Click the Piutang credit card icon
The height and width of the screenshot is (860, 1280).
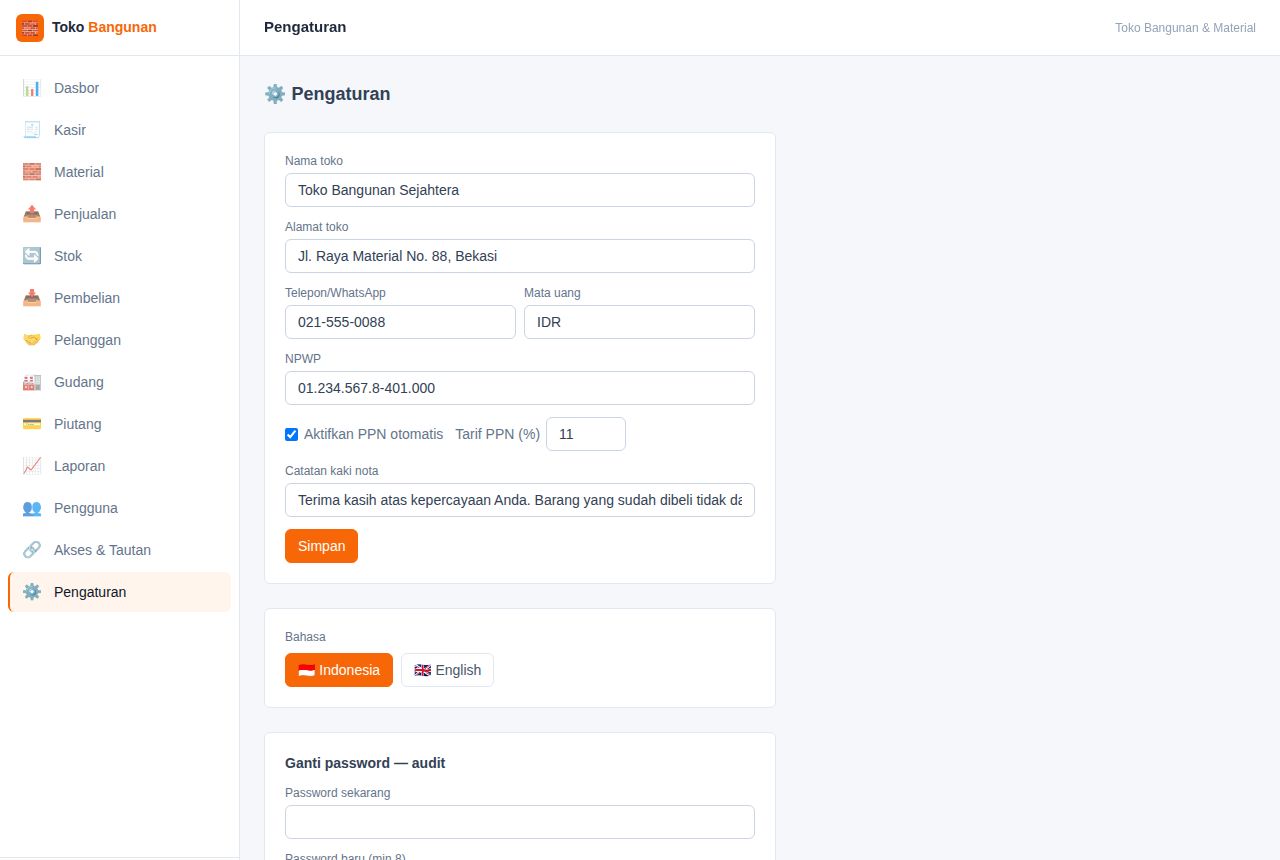(x=32, y=424)
